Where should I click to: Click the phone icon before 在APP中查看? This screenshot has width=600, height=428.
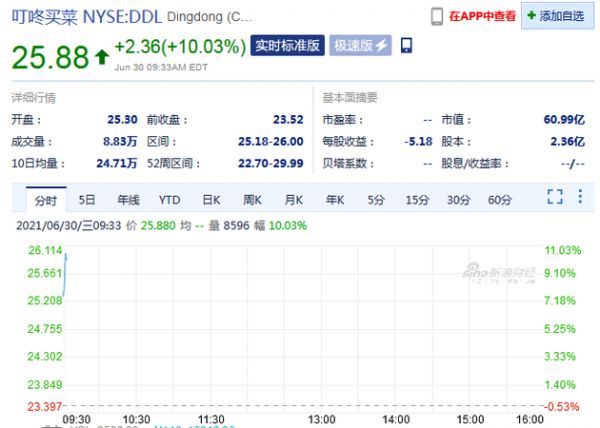point(437,16)
